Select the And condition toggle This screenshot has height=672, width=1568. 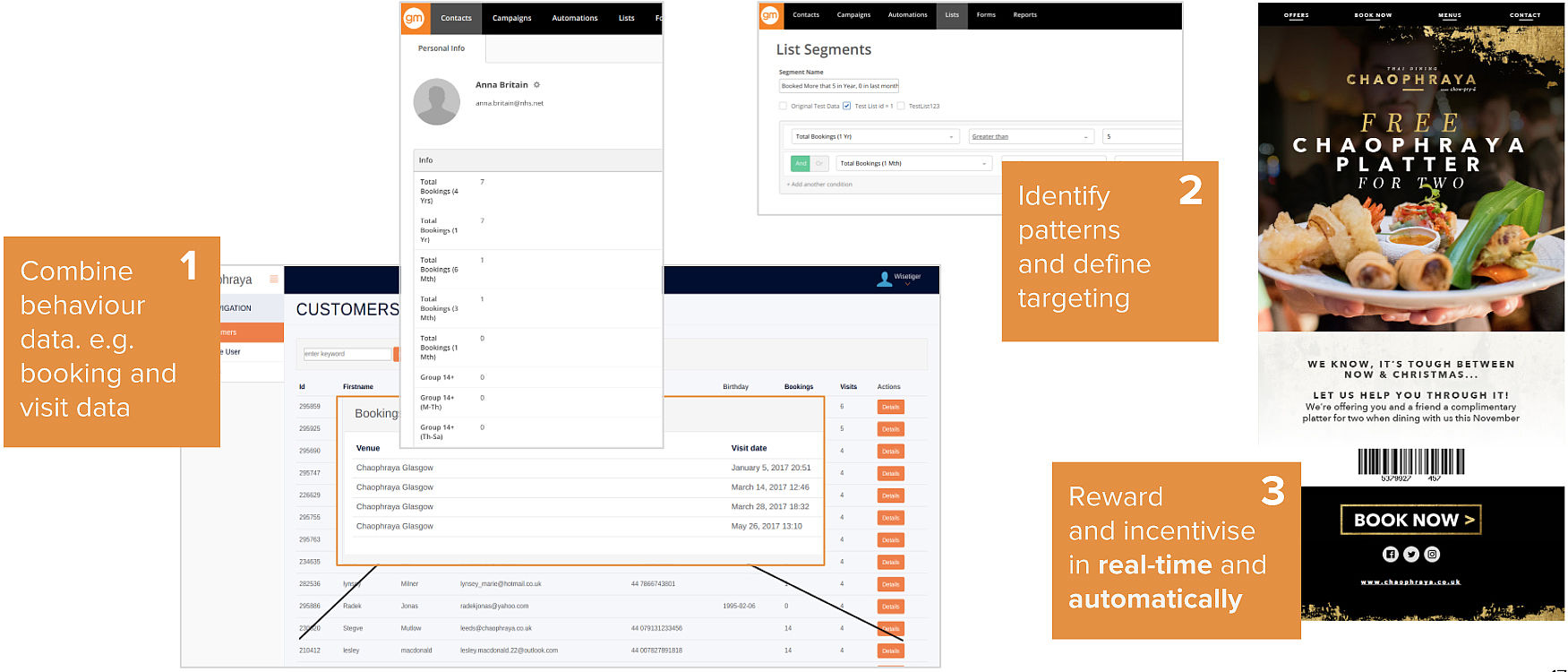[801, 164]
